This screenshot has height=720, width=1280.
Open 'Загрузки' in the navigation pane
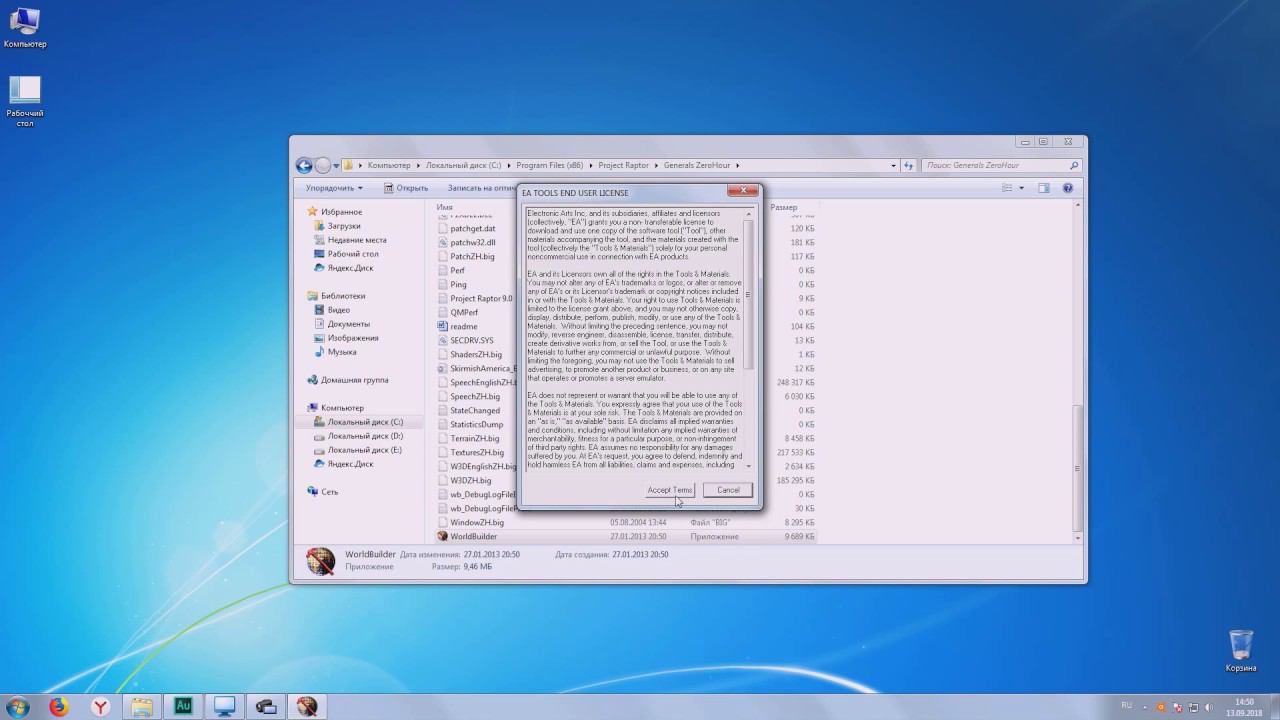pyautogui.click(x=344, y=226)
